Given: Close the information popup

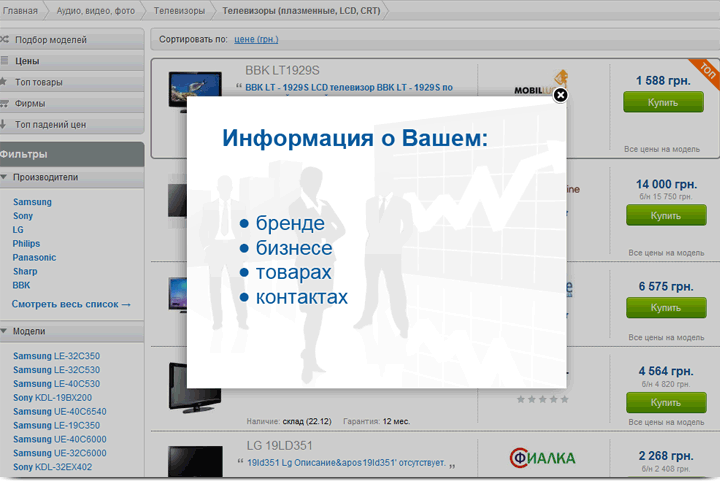Looking at the screenshot, I should point(560,95).
